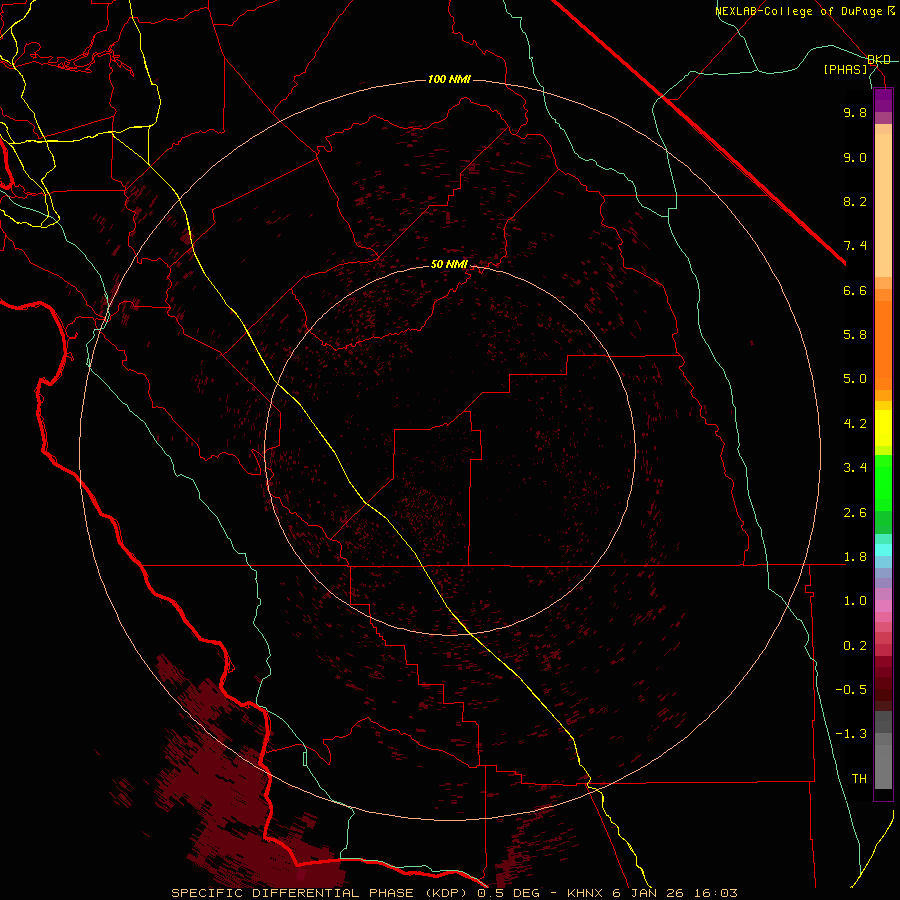
Task: Select the 4.2 value on the scale
Action: 855,424
